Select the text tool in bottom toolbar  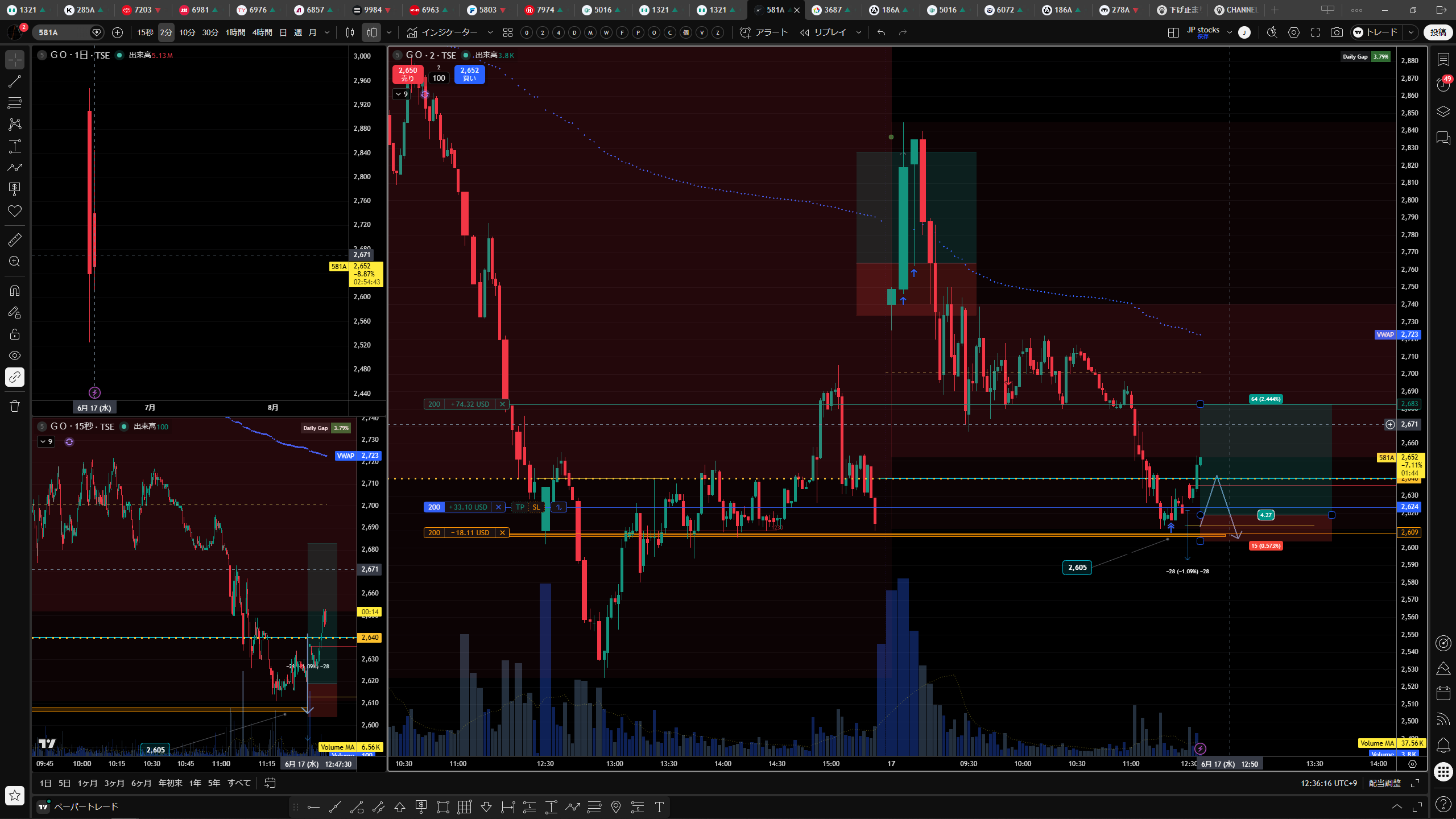(x=659, y=806)
